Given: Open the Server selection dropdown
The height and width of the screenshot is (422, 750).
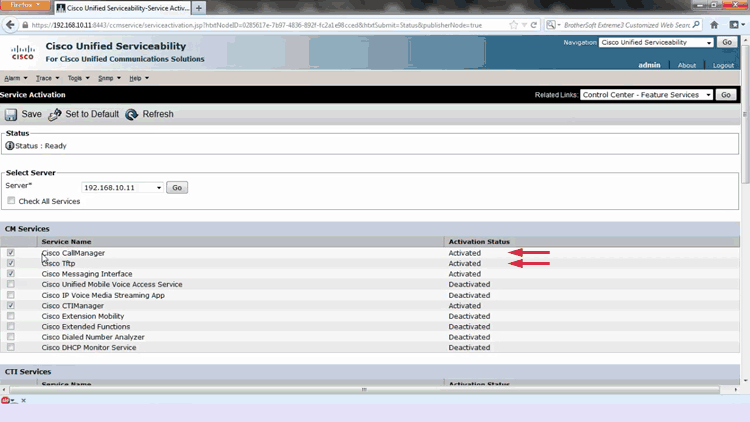Looking at the screenshot, I should coord(122,188).
